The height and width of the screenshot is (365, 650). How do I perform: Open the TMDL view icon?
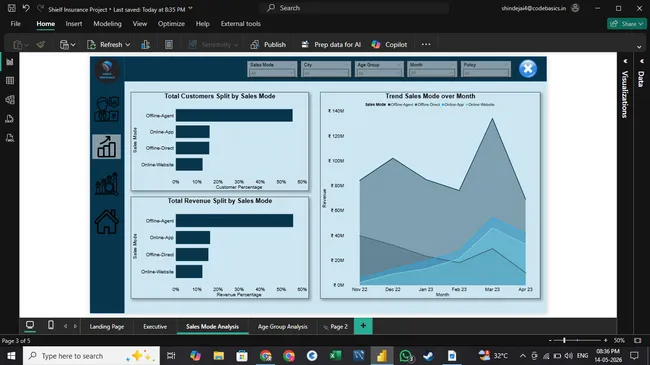[10, 138]
